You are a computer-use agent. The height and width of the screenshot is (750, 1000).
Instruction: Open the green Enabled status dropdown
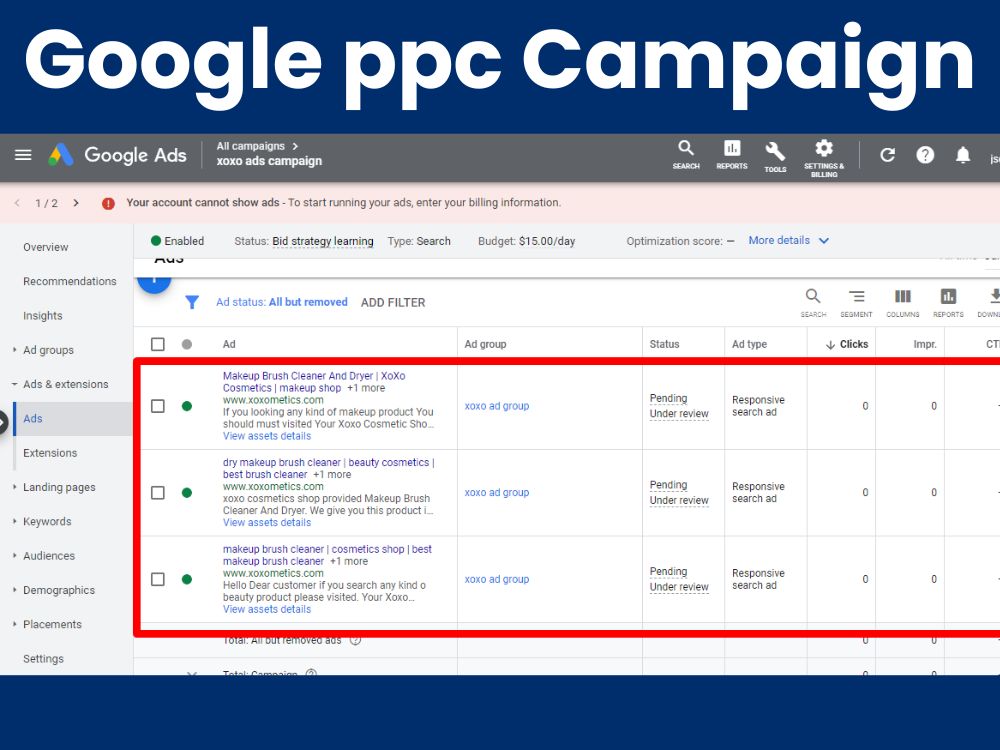[x=177, y=241]
